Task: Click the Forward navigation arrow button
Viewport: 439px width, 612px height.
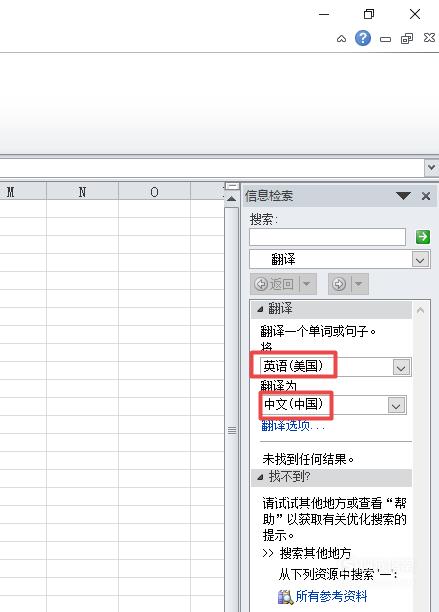Action: (339, 284)
